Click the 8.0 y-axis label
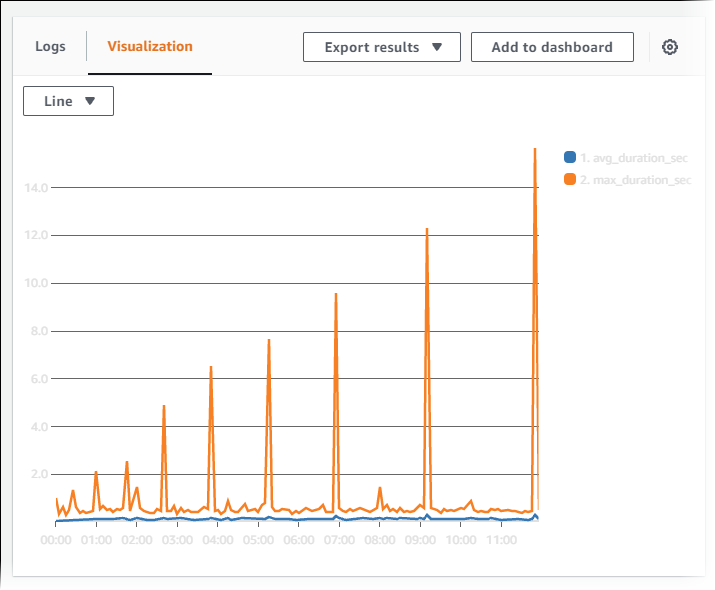715x590 pixels. coord(38,331)
